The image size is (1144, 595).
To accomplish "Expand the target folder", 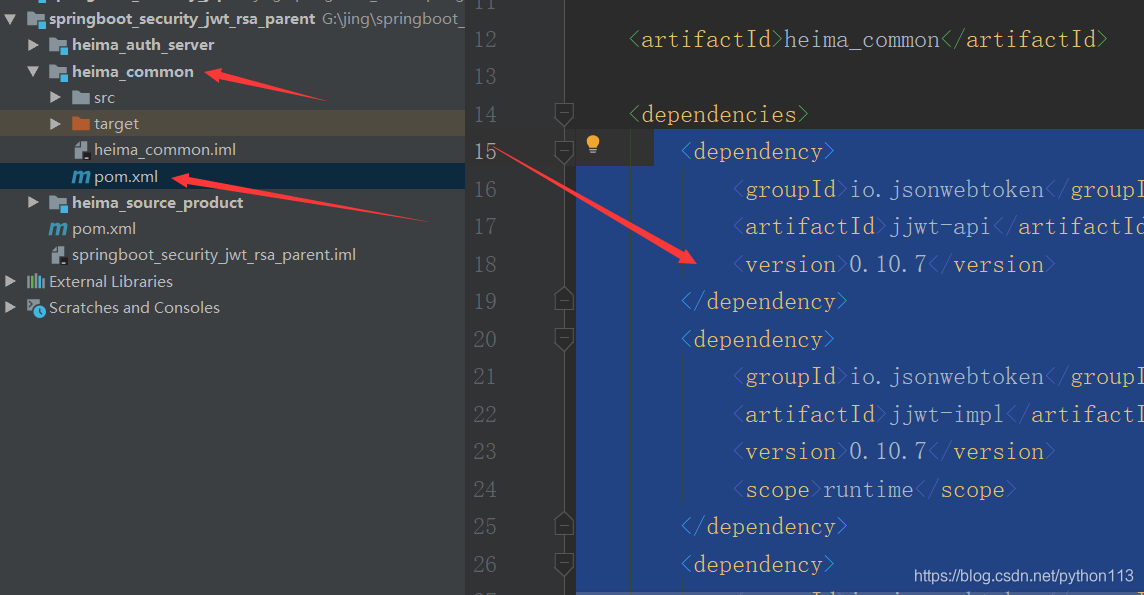I will point(55,124).
